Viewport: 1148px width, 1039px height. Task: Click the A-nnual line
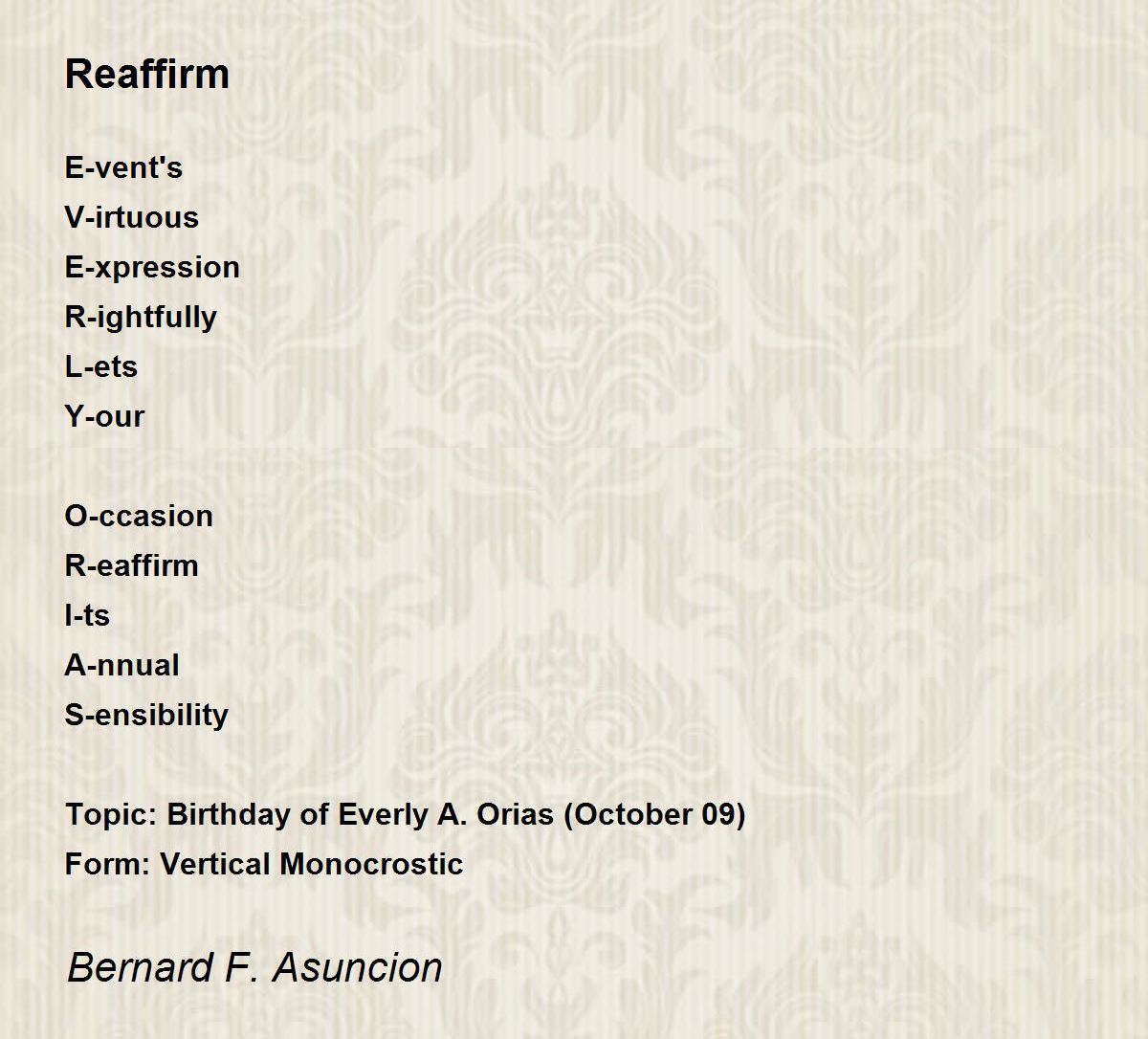(121, 665)
